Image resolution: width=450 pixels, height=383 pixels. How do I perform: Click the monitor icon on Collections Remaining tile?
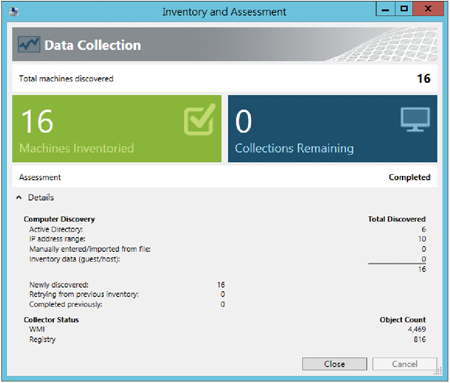pyautogui.click(x=415, y=119)
